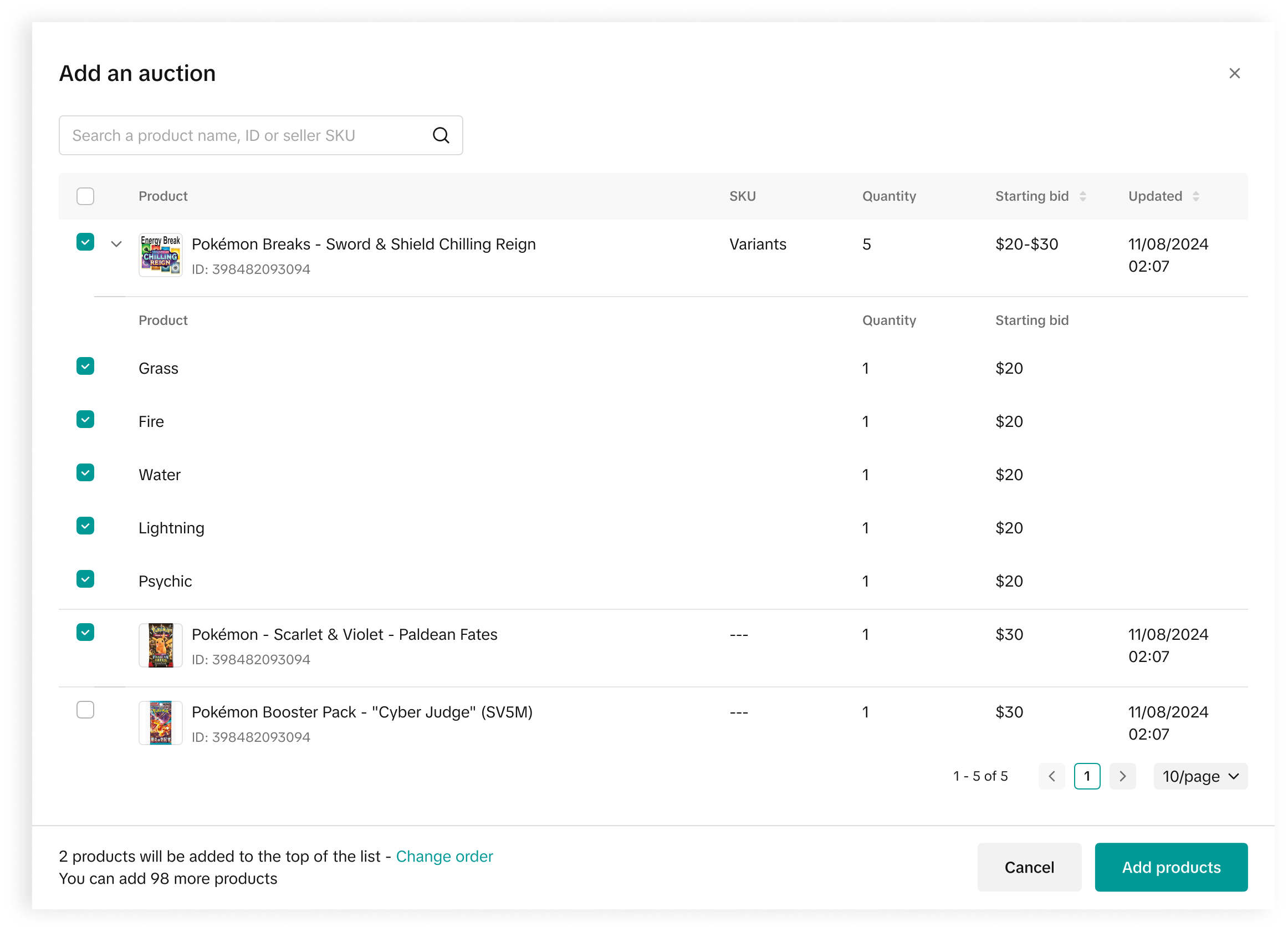The width and height of the screenshot is (1288, 932).
Task: Click Cyber Judge booster pack thumbnail
Action: [x=161, y=723]
